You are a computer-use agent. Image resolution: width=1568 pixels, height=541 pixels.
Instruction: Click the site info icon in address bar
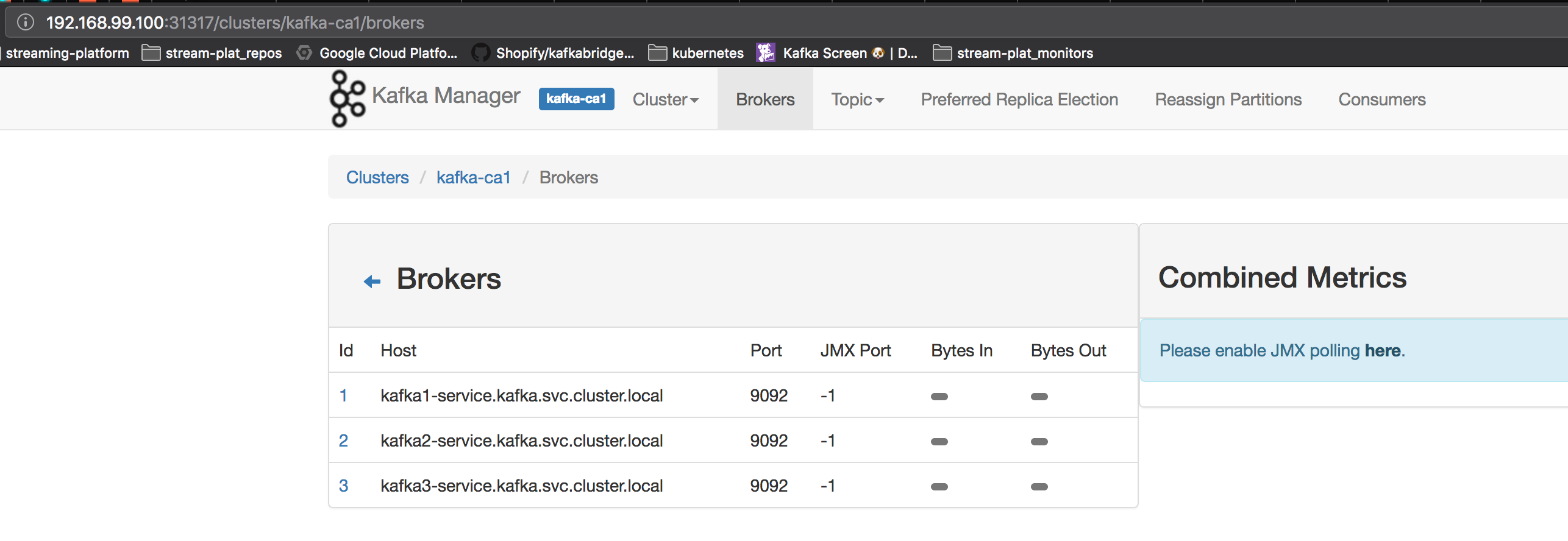26,23
